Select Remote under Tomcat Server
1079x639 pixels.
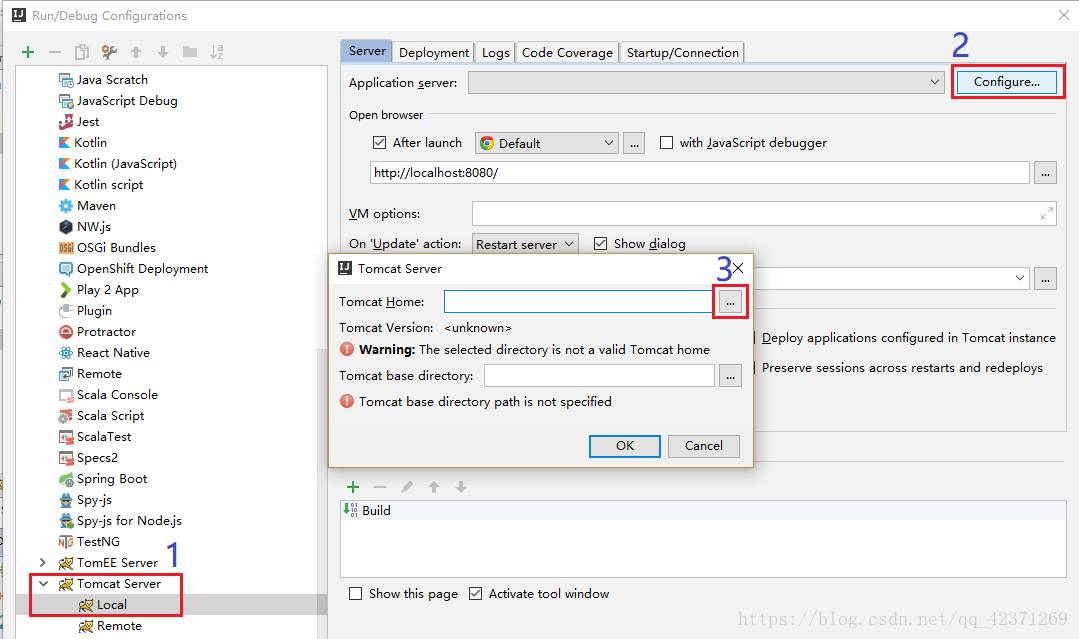coord(110,626)
